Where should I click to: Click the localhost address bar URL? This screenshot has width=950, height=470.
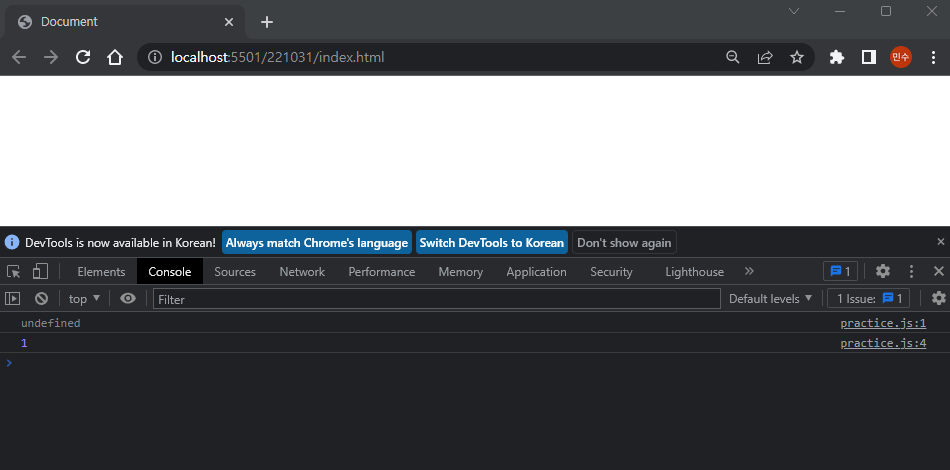tap(277, 58)
